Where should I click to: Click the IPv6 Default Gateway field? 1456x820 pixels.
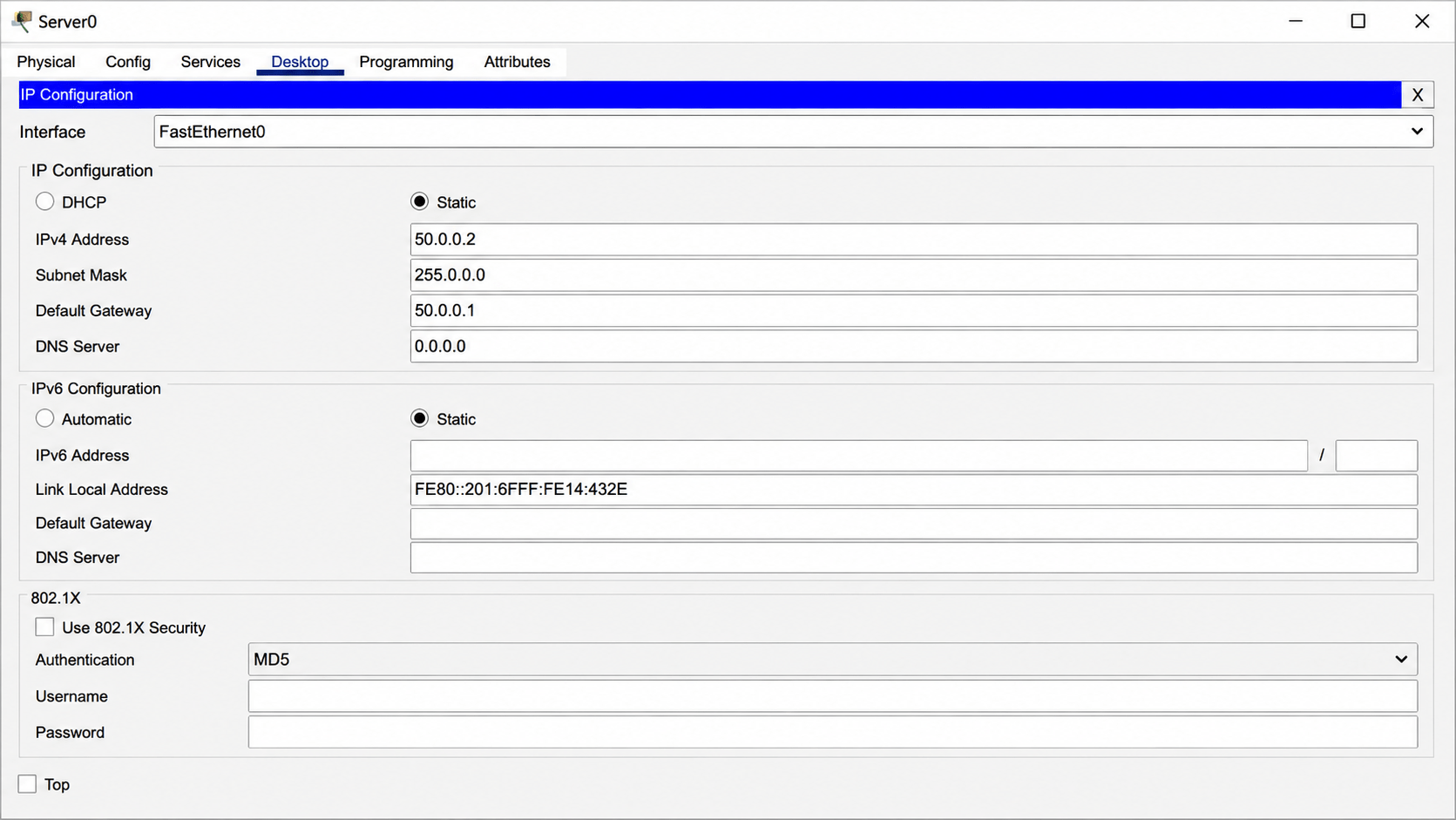[x=913, y=524]
